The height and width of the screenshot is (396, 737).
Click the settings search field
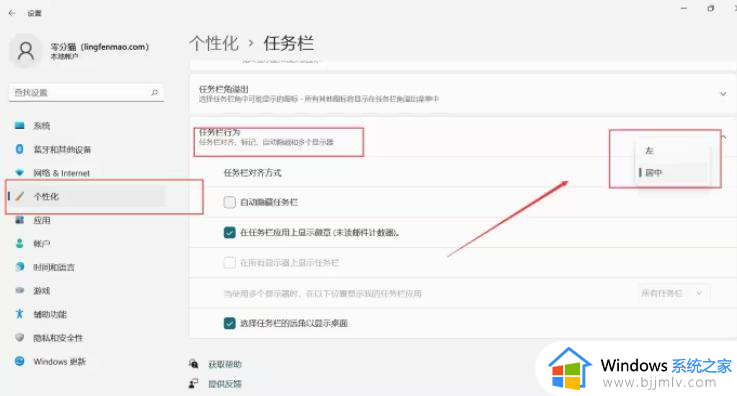tap(86, 93)
